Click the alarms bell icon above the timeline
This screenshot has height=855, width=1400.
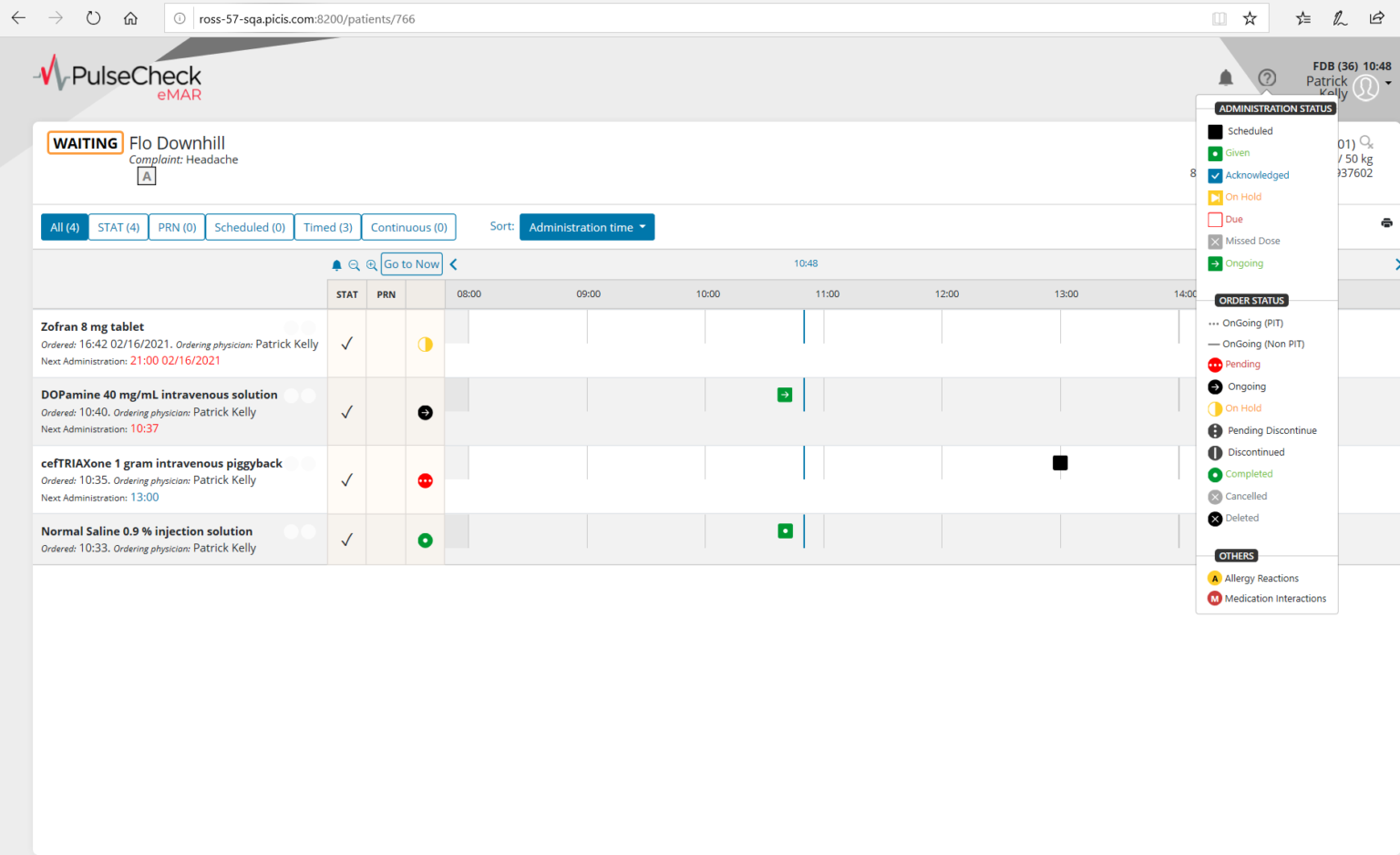click(336, 264)
